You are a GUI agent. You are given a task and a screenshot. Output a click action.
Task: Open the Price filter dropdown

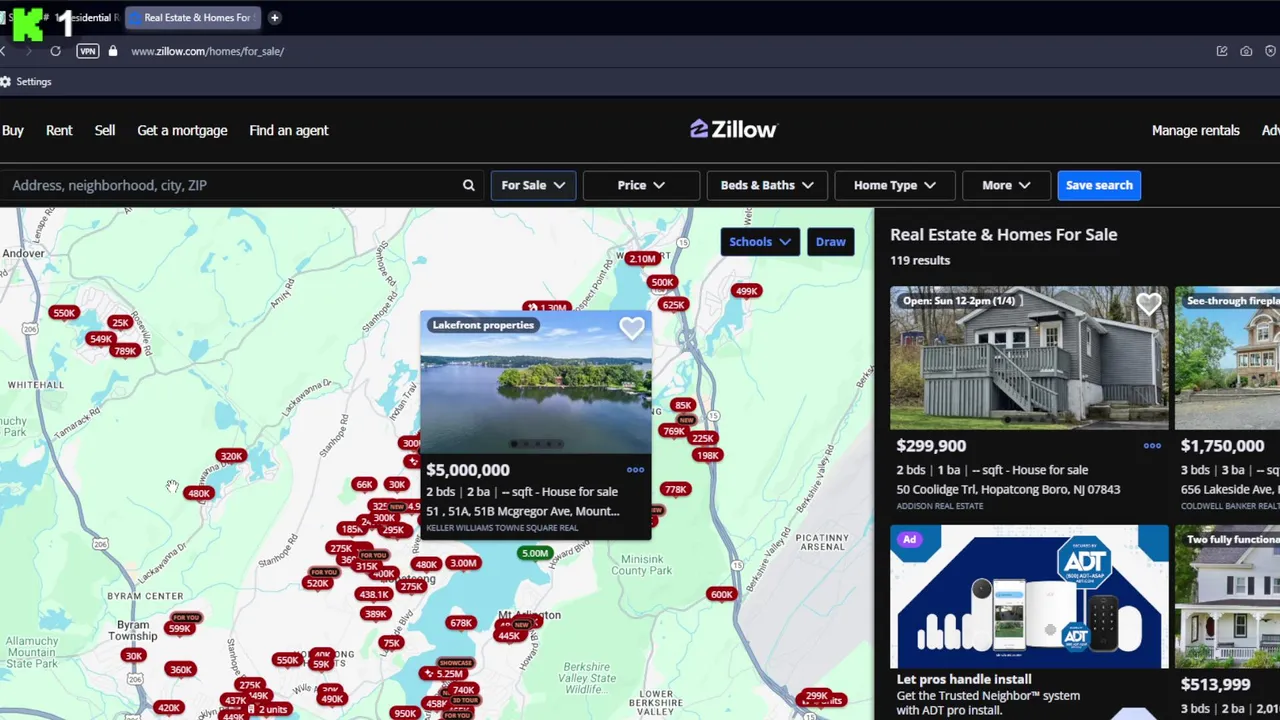[641, 185]
